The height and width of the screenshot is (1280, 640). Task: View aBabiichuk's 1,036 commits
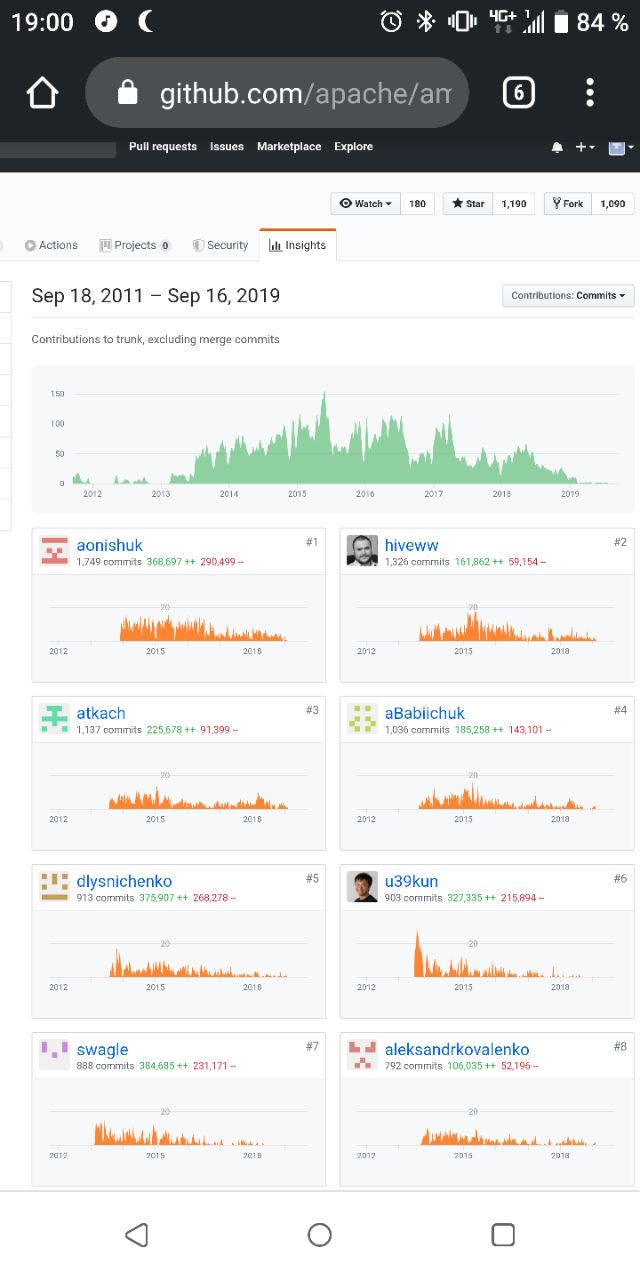tap(417, 730)
